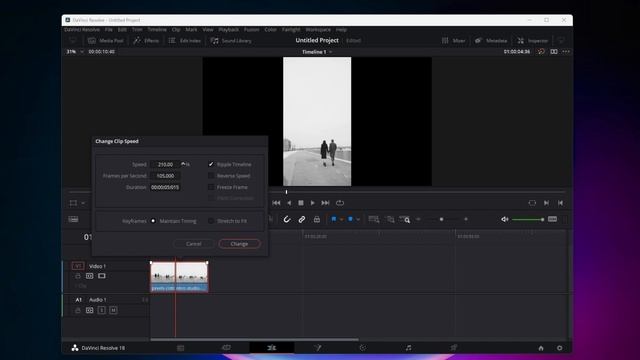Open the Edit menu

click(x=122, y=29)
